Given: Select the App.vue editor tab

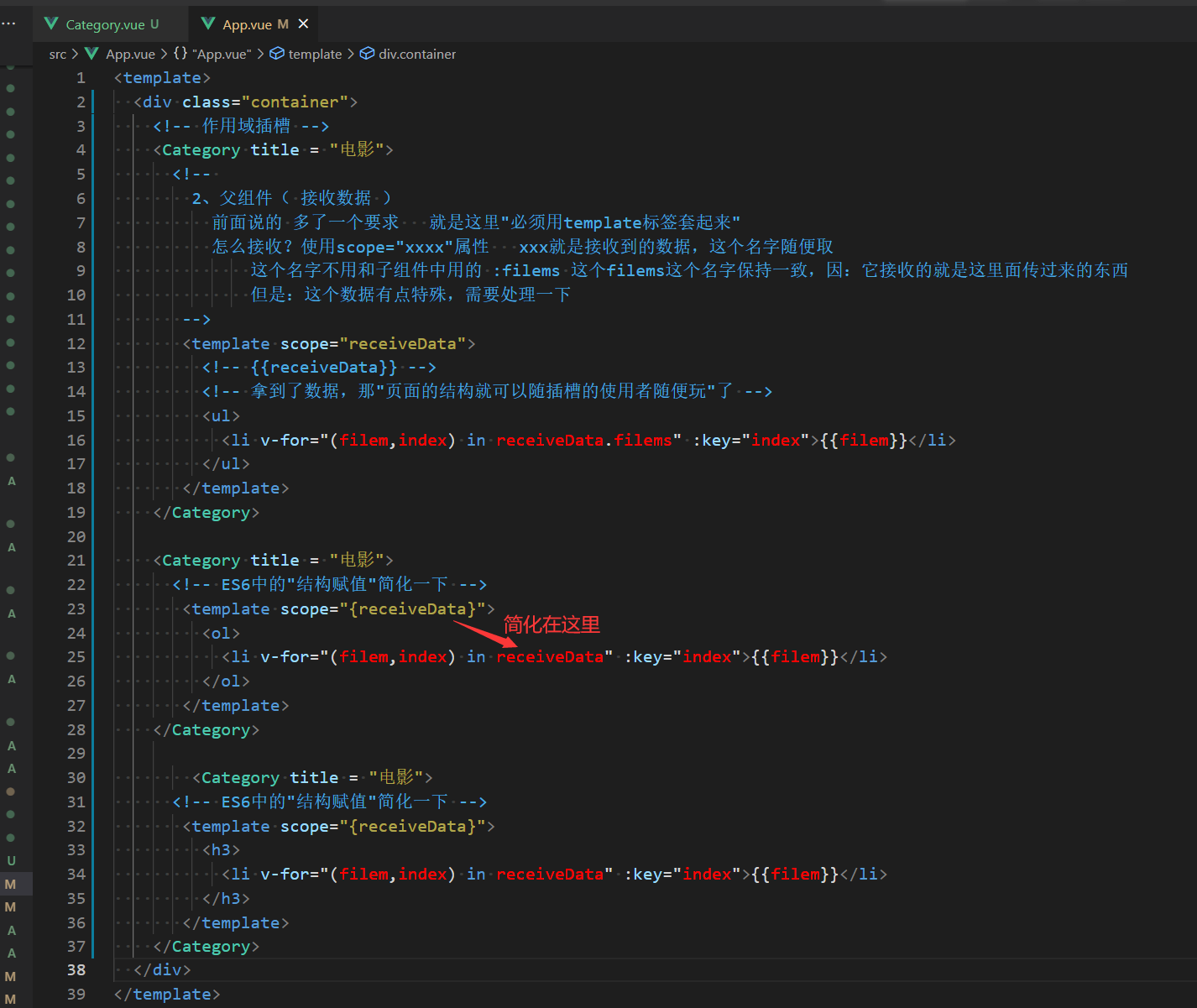Looking at the screenshot, I should (x=254, y=24).
